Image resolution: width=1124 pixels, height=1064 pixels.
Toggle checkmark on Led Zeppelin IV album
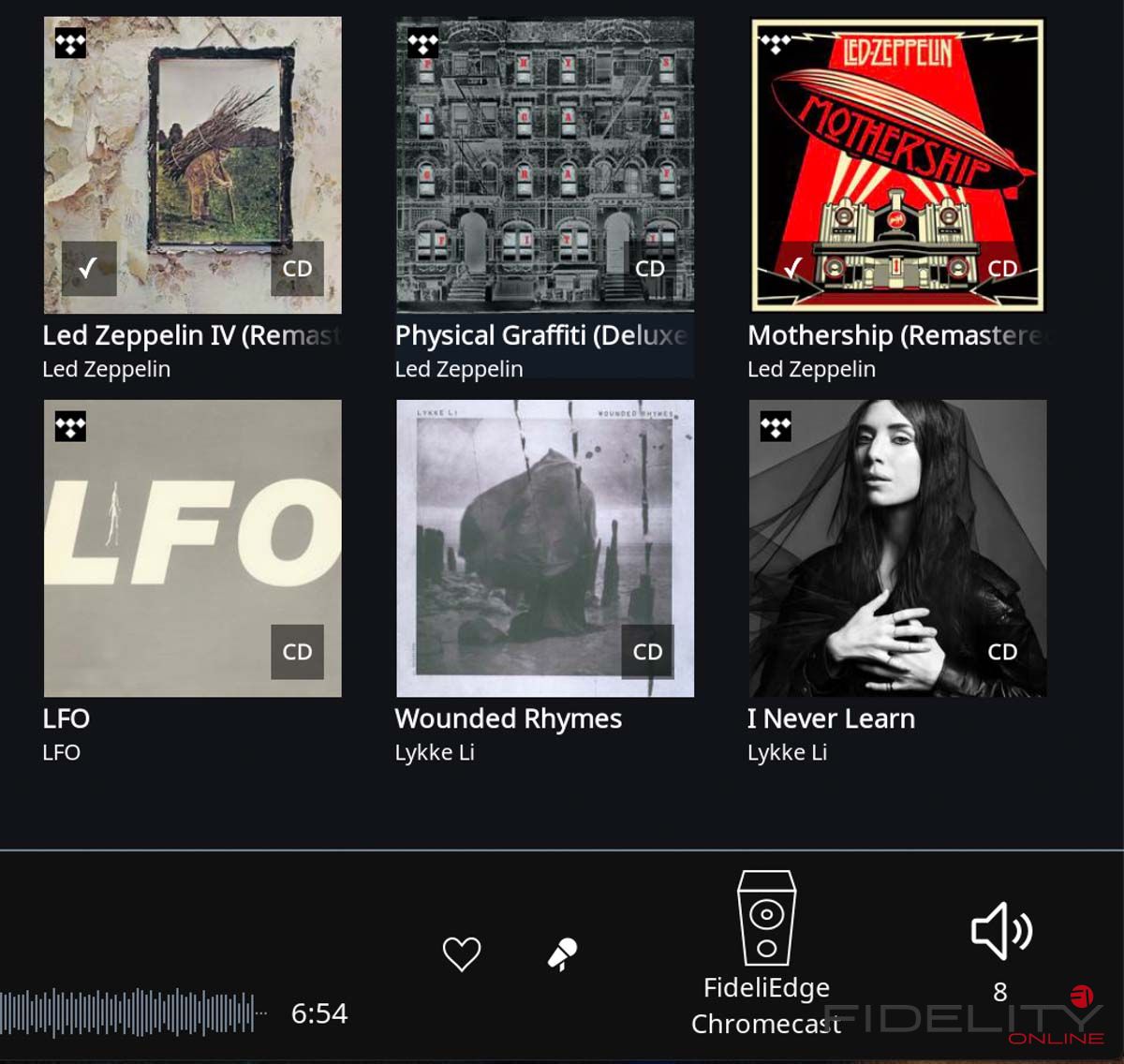[89, 268]
